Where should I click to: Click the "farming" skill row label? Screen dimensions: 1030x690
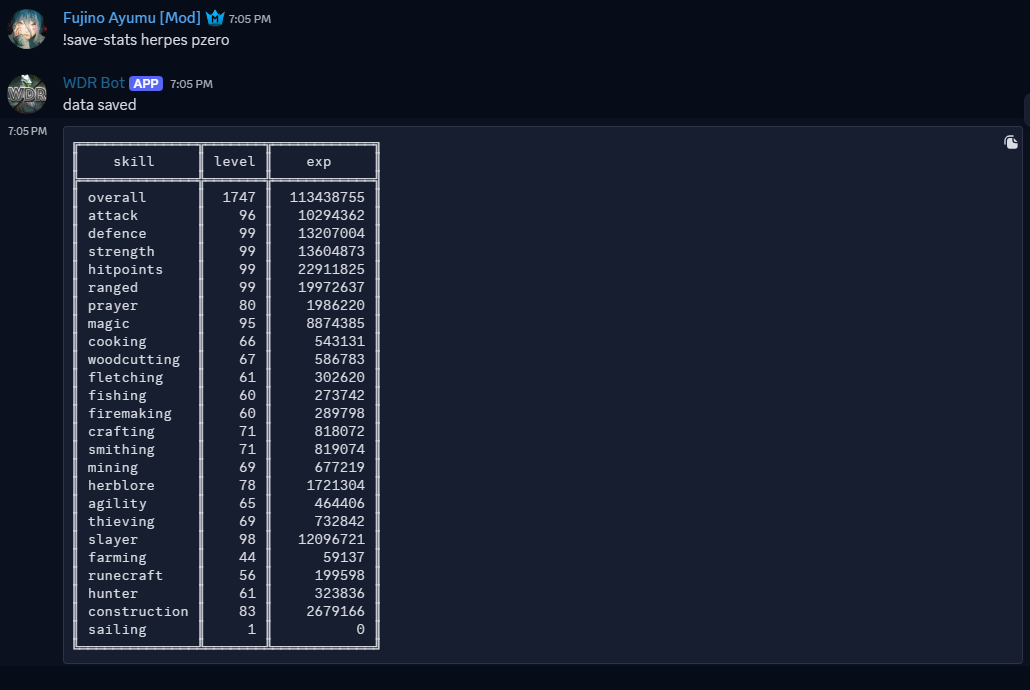point(117,557)
